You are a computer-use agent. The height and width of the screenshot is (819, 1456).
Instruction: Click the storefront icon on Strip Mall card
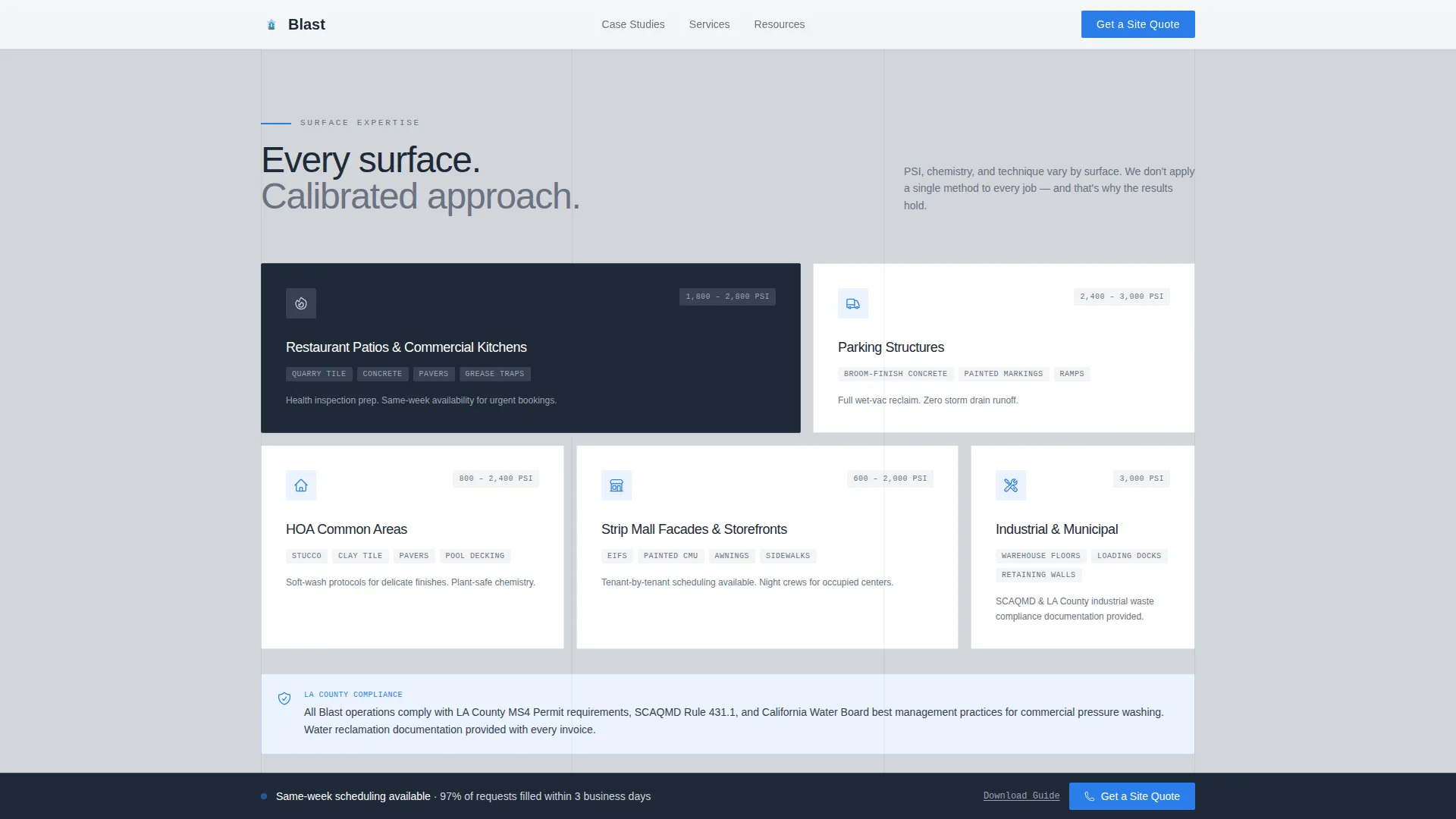617,485
